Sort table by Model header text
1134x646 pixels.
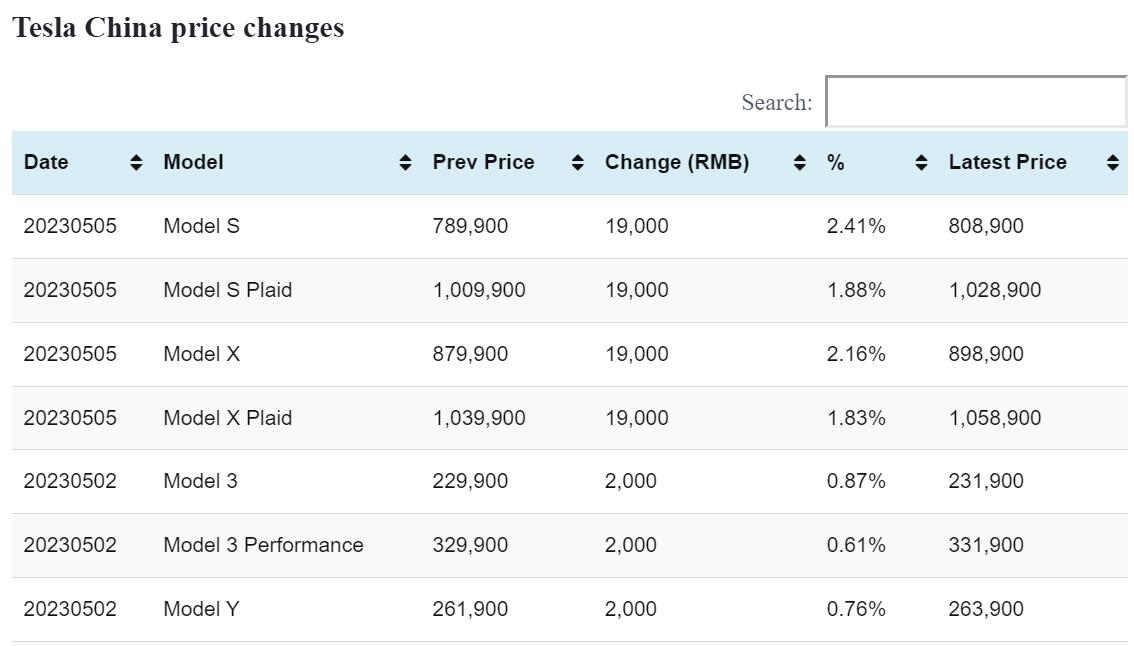[x=193, y=162]
